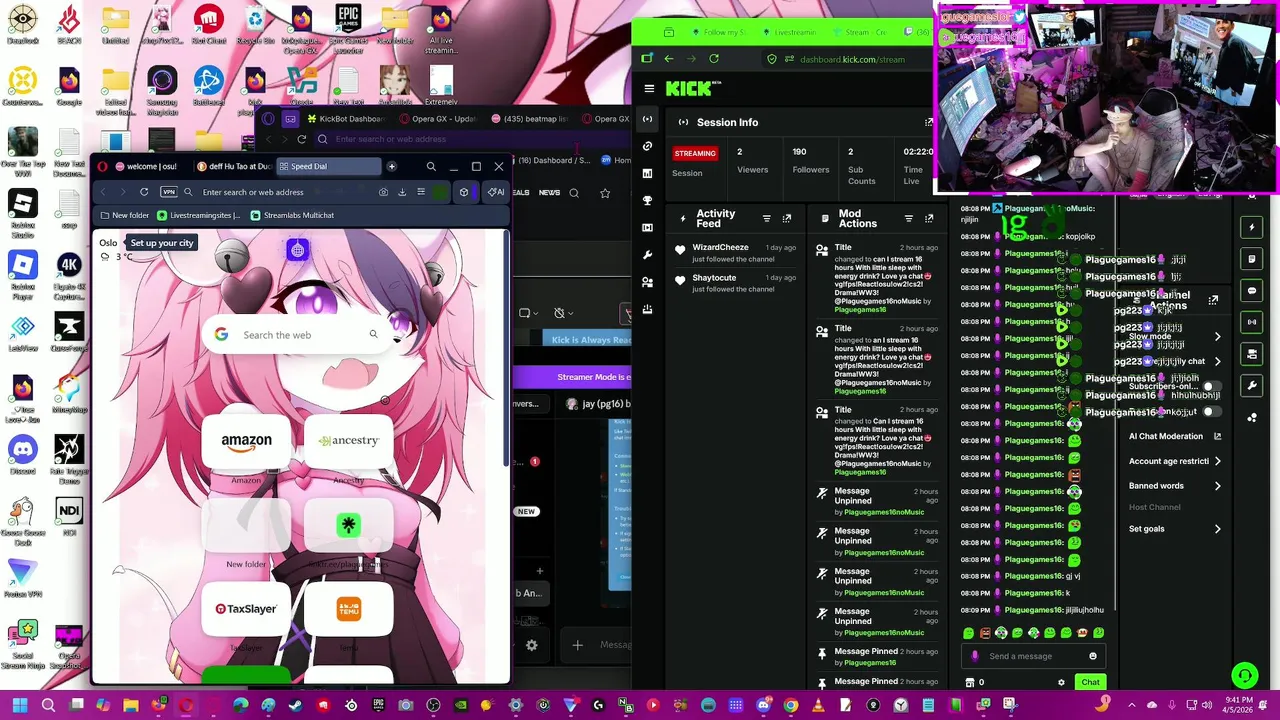Click the Search the web box on Speed Dial
1280x720 pixels.
pos(297,335)
